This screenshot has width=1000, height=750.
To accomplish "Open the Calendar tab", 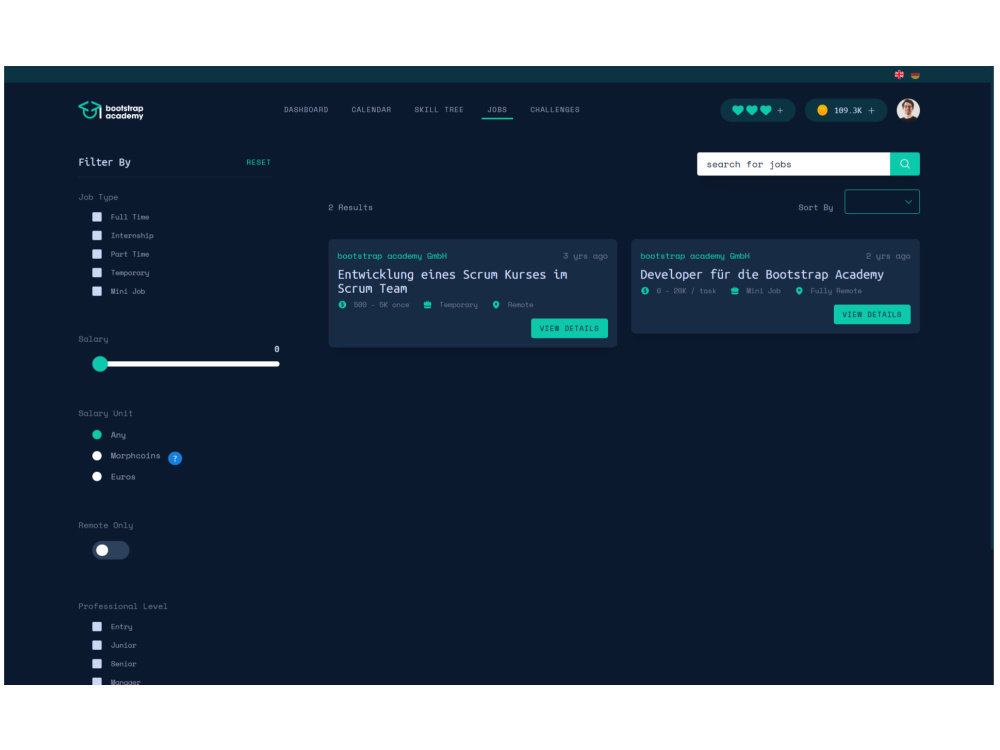I will (x=371, y=110).
